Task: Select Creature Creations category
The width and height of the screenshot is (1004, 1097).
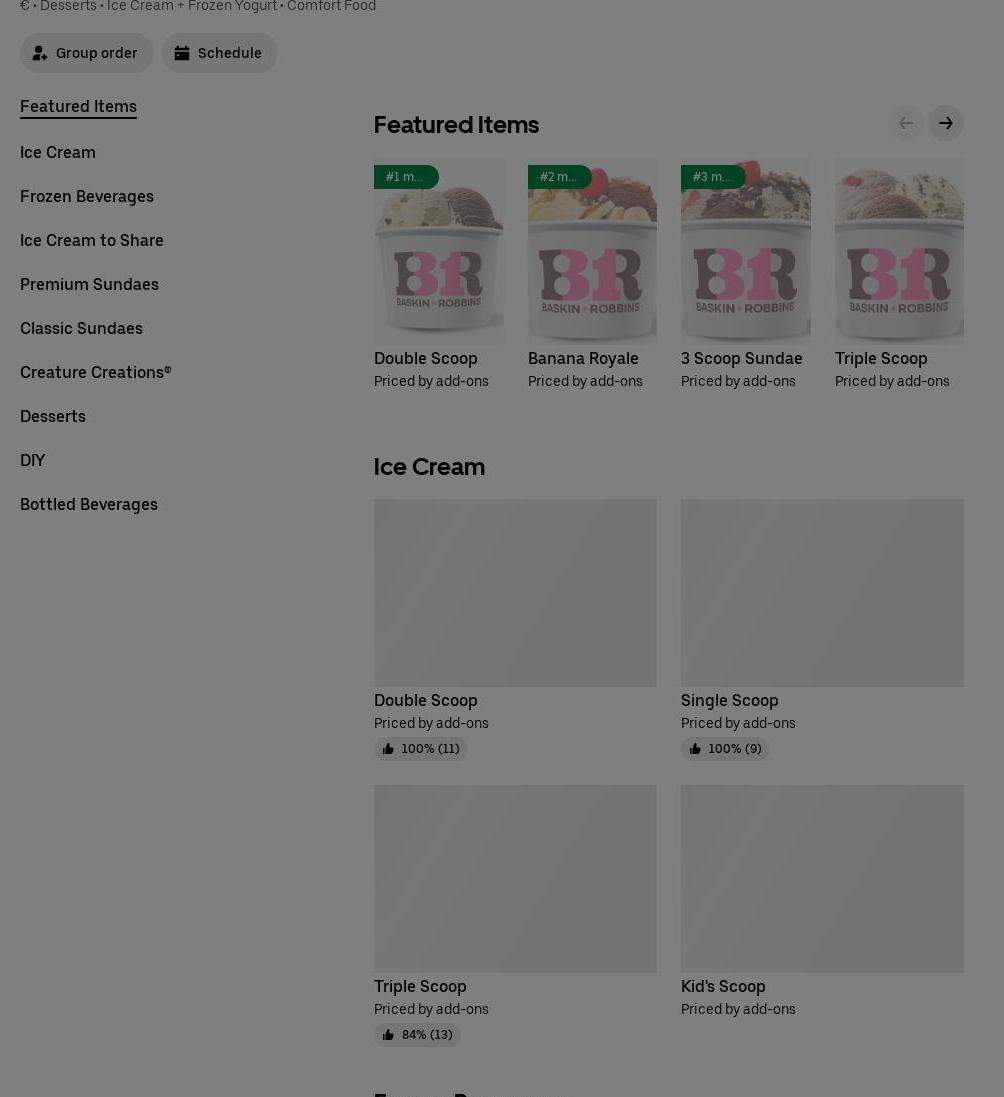Action: (x=96, y=372)
